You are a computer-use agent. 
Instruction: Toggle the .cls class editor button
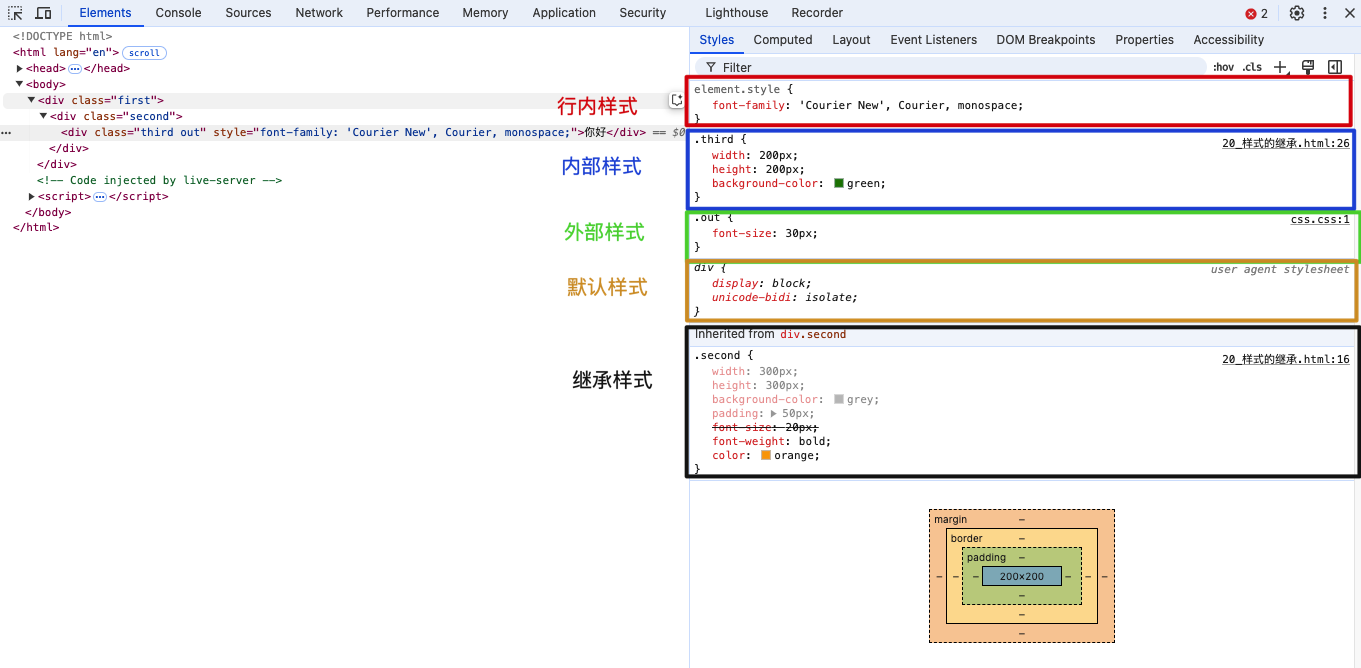[1252, 67]
